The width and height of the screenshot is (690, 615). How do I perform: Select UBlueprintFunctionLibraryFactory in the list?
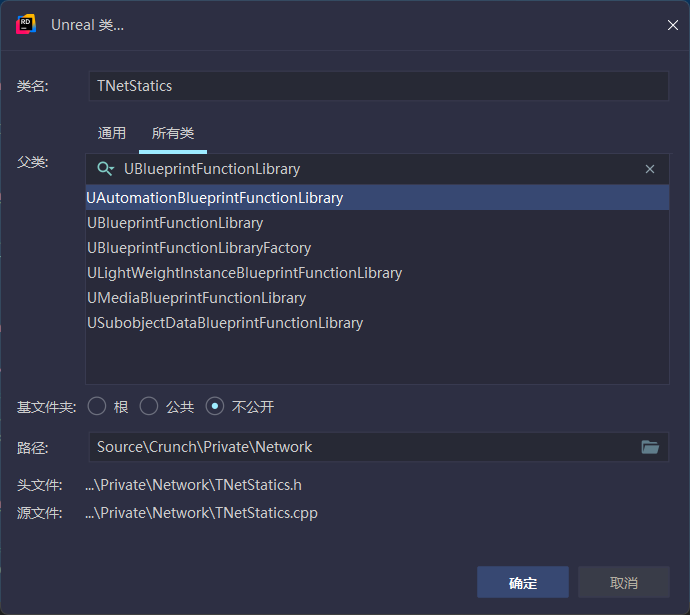(378, 248)
